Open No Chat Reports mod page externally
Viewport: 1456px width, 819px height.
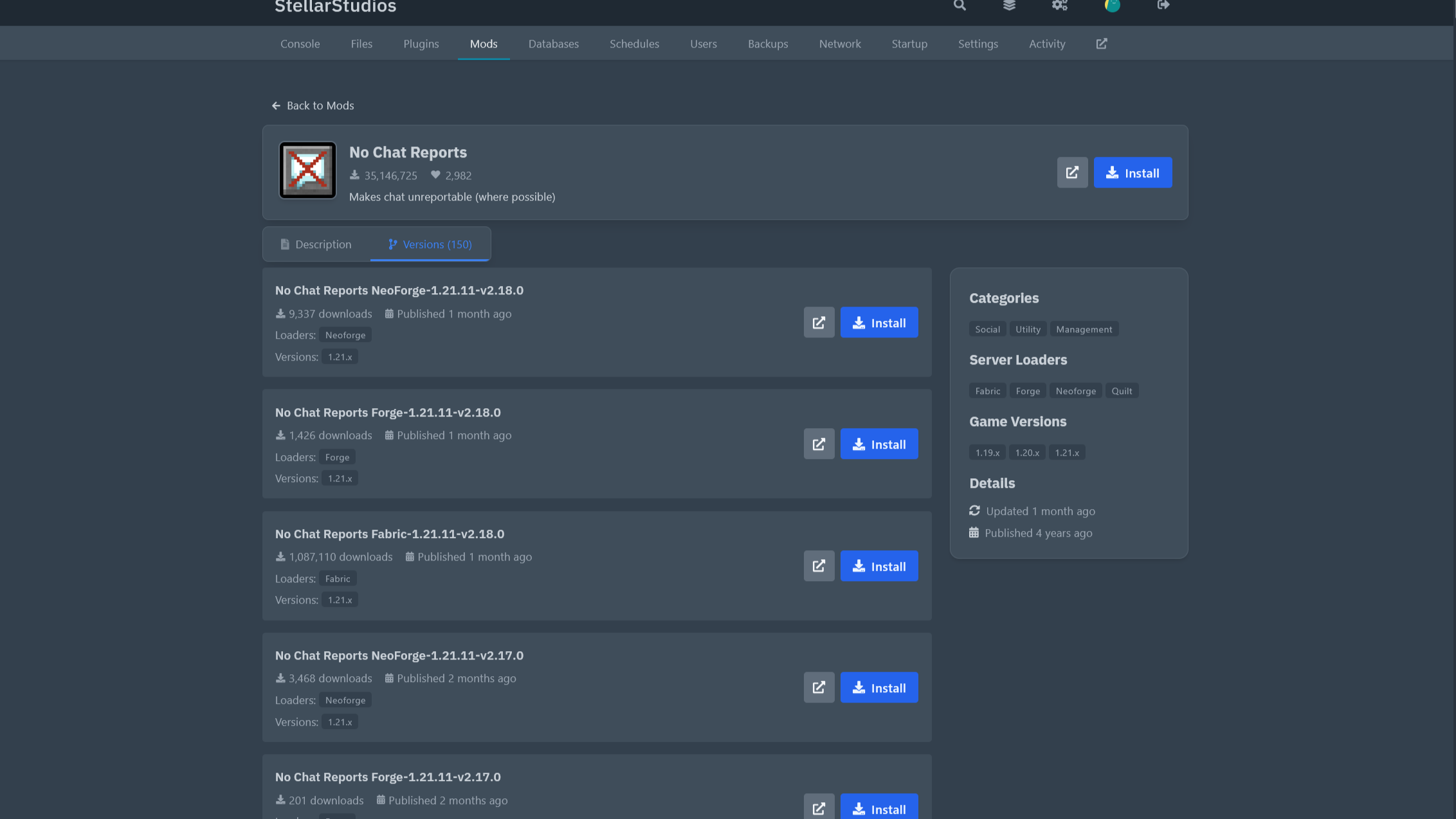(x=1072, y=173)
